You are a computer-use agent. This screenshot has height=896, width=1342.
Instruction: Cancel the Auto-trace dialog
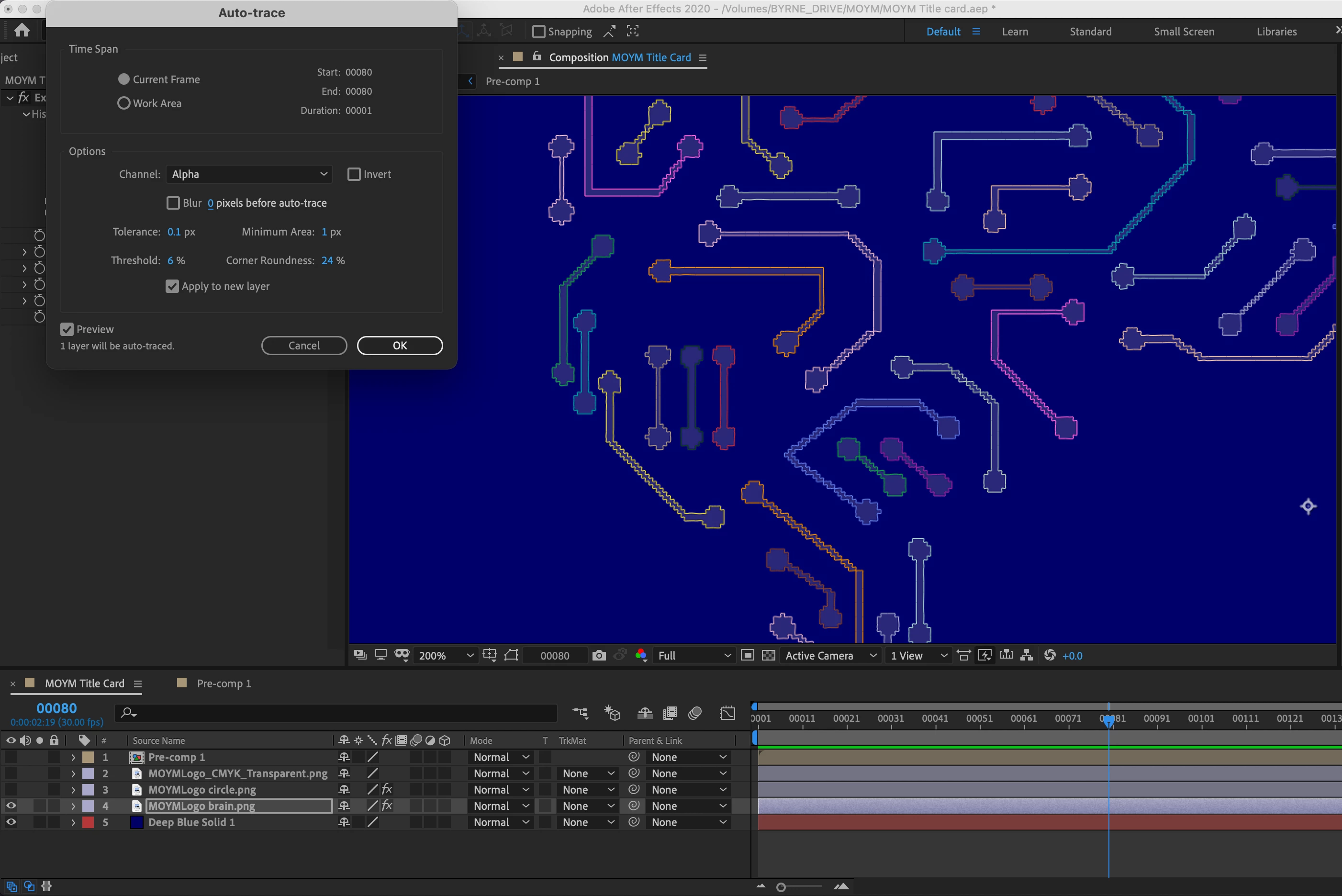(x=304, y=345)
